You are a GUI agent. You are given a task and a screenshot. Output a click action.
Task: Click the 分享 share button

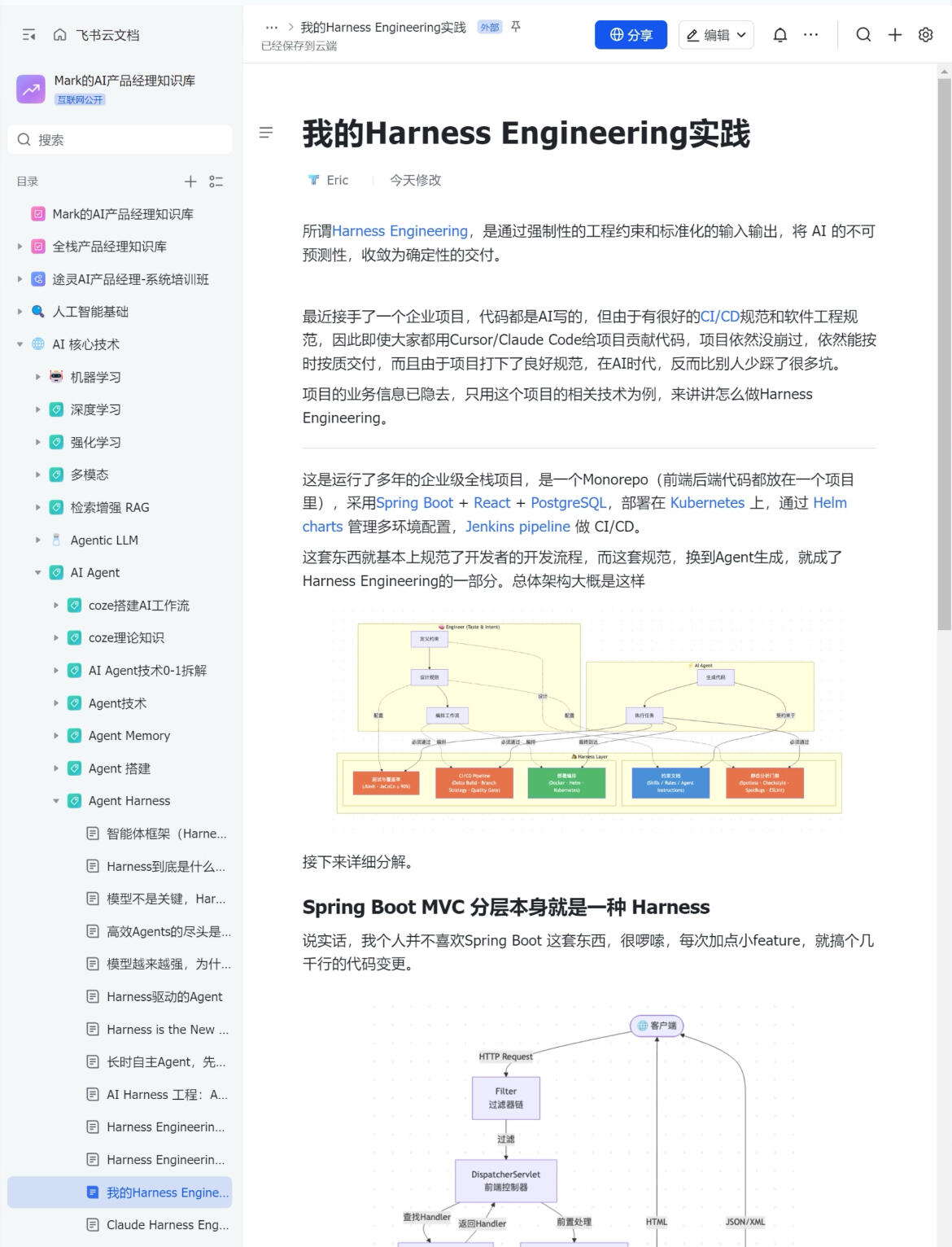pyautogui.click(x=631, y=35)
